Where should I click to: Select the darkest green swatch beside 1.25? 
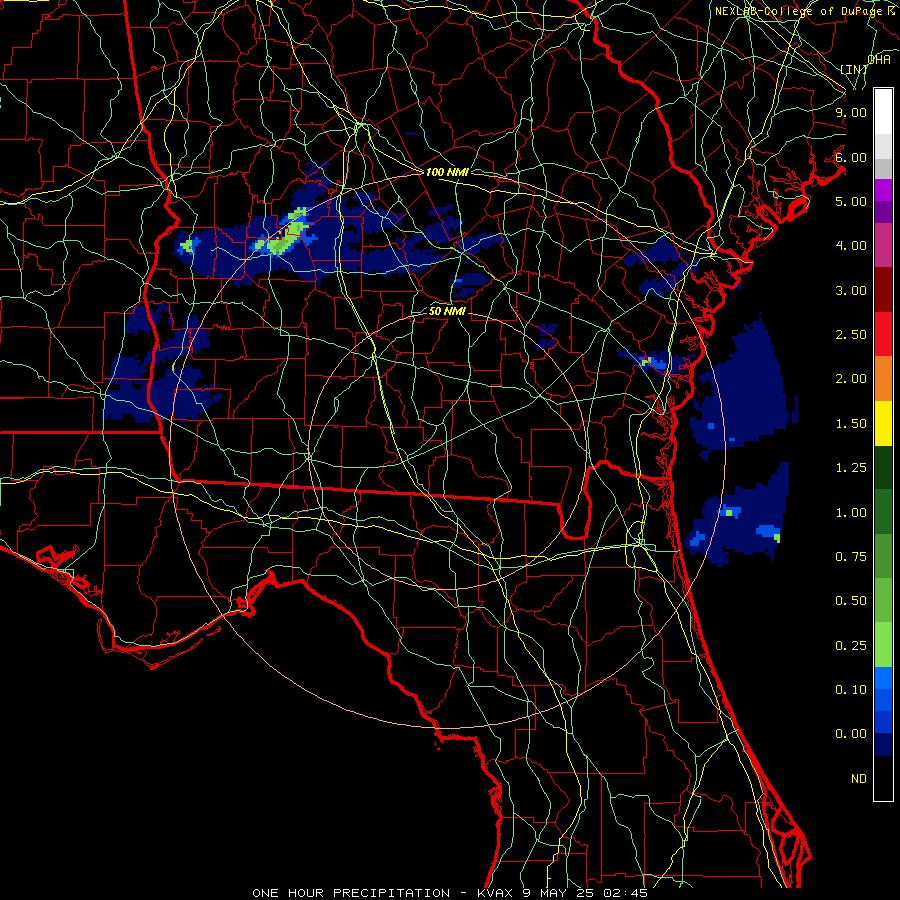(883, 467)
